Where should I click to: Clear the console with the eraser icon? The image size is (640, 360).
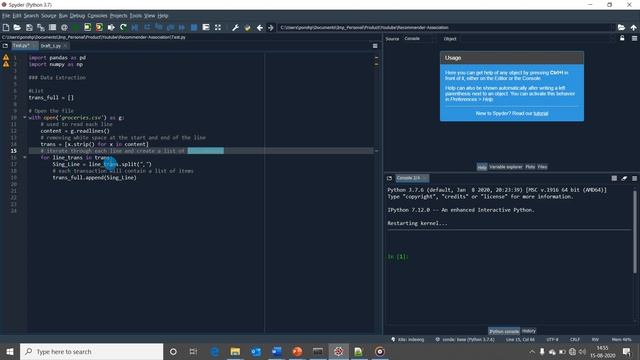click(x=624, y=178)
